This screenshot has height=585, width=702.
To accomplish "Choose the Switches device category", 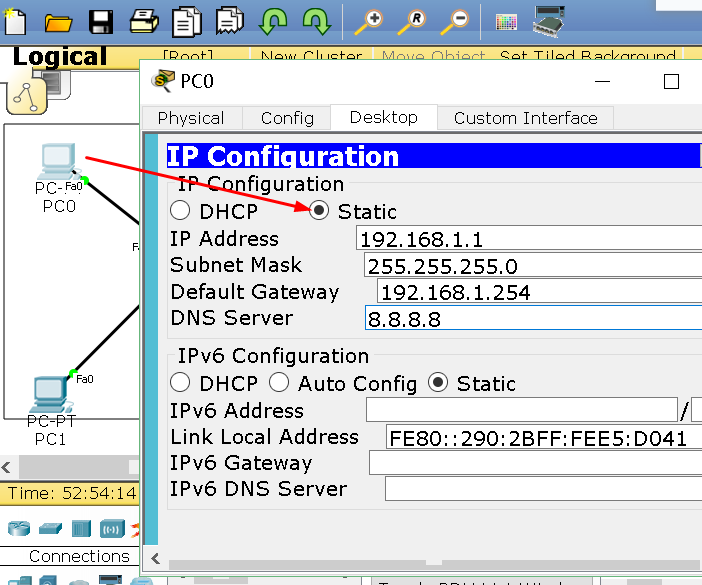I will click(50, 529).
